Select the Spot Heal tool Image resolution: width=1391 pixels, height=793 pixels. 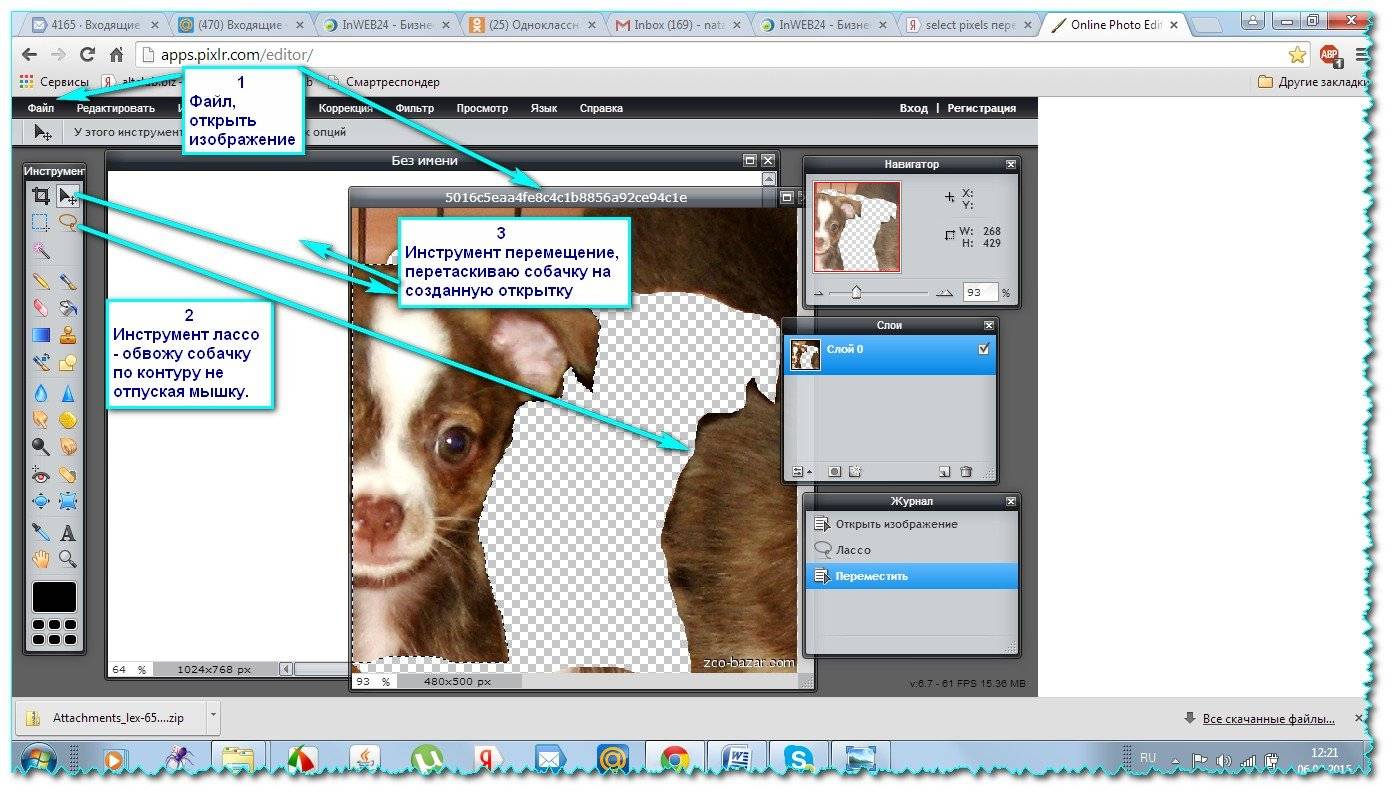(67, 474)
